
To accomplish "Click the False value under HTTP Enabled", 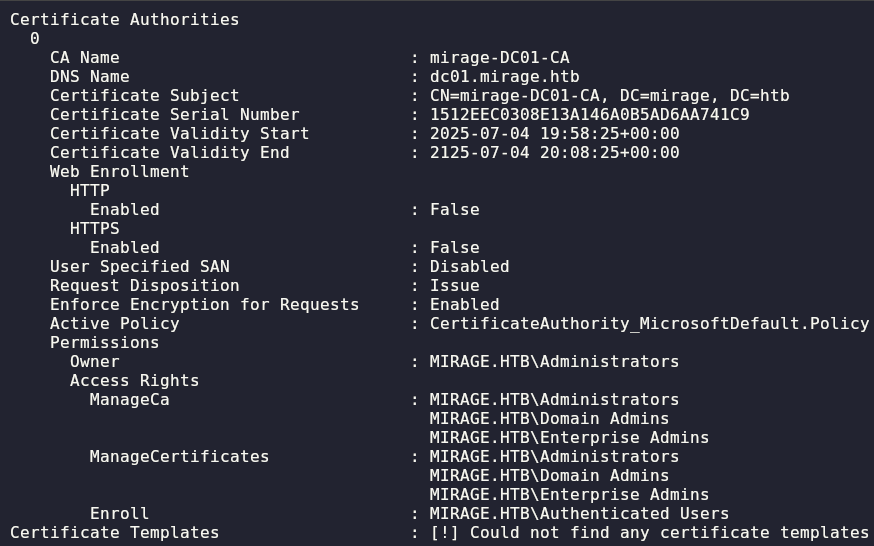I will tap(454, 209).
